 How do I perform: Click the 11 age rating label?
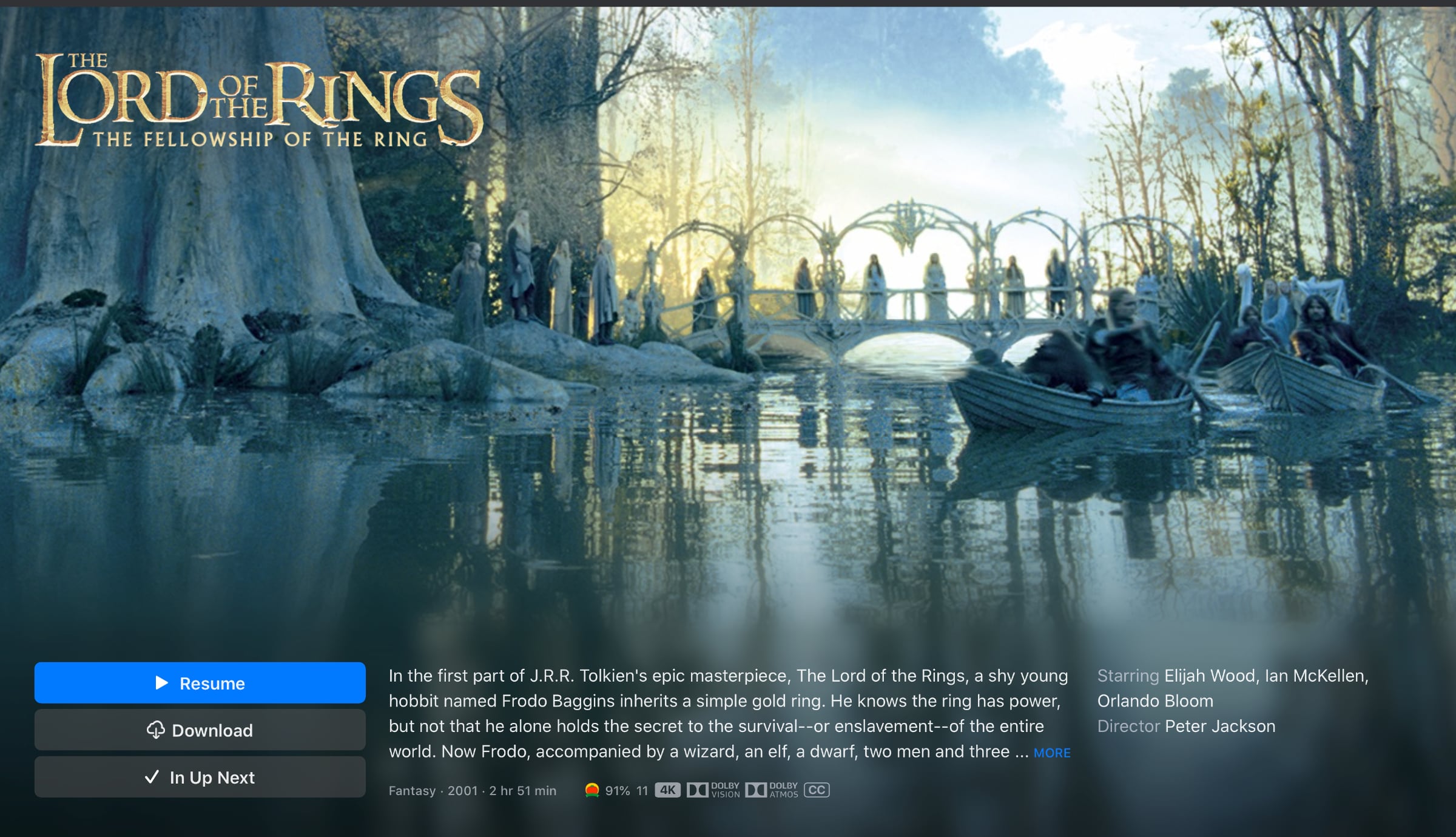(642, 791)
